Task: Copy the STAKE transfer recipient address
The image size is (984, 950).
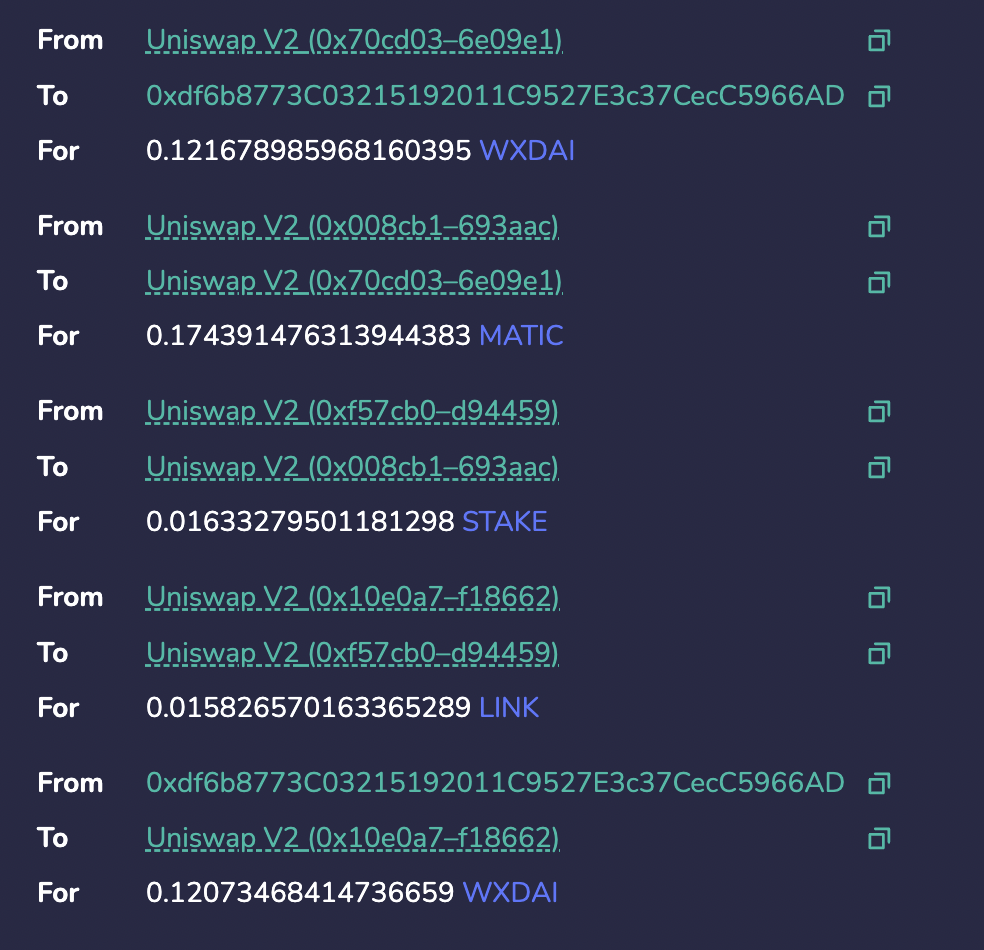Action: 879,466
